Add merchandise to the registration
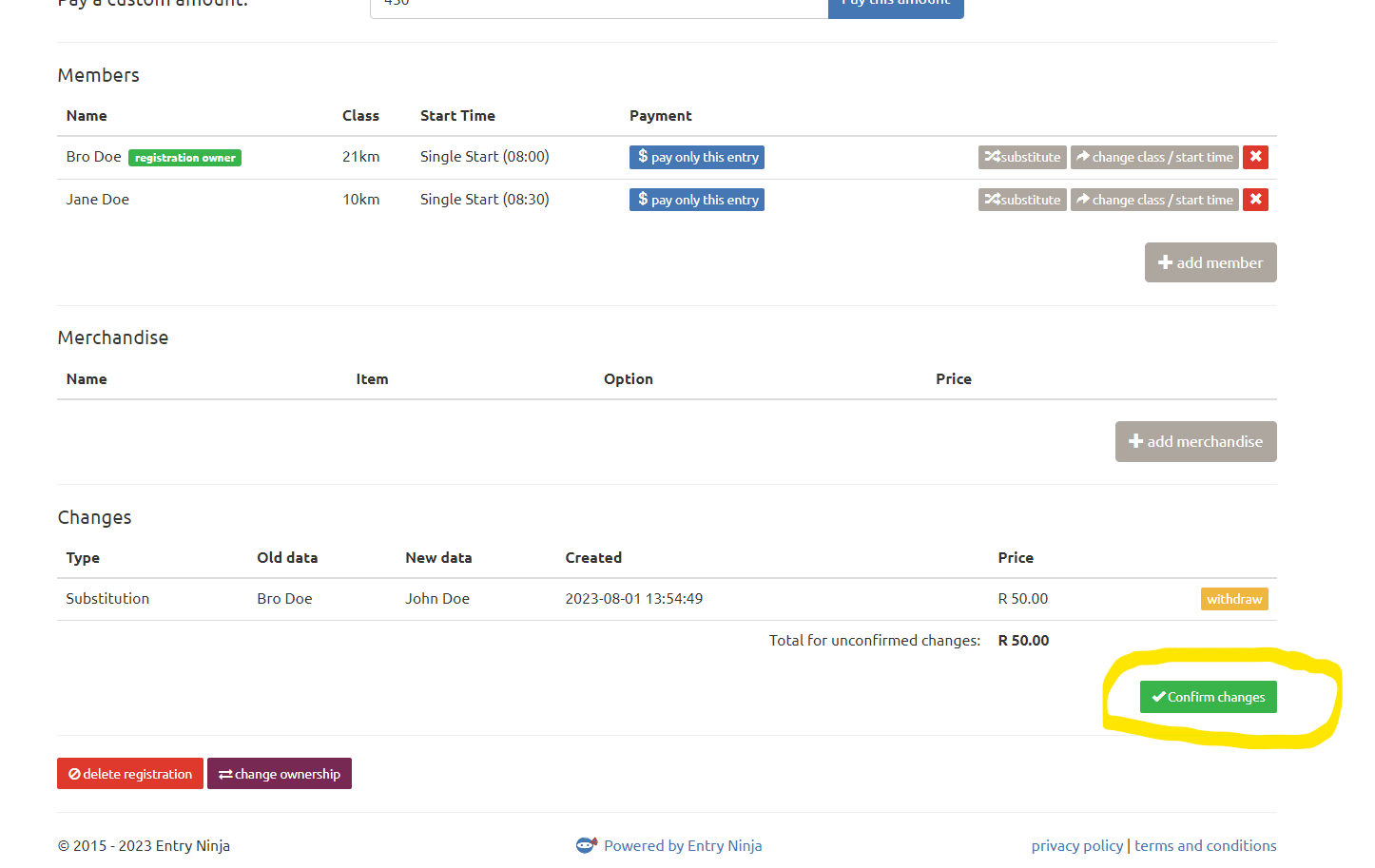 coord(1196,441)
